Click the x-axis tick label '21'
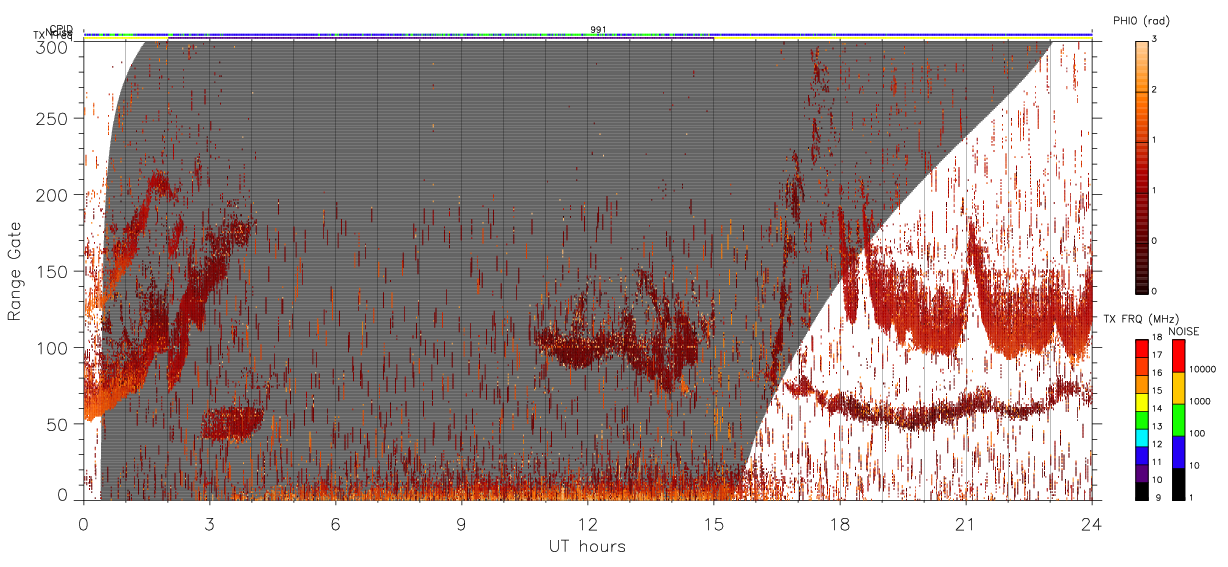 pyautogui.click(x=966, y=524)
